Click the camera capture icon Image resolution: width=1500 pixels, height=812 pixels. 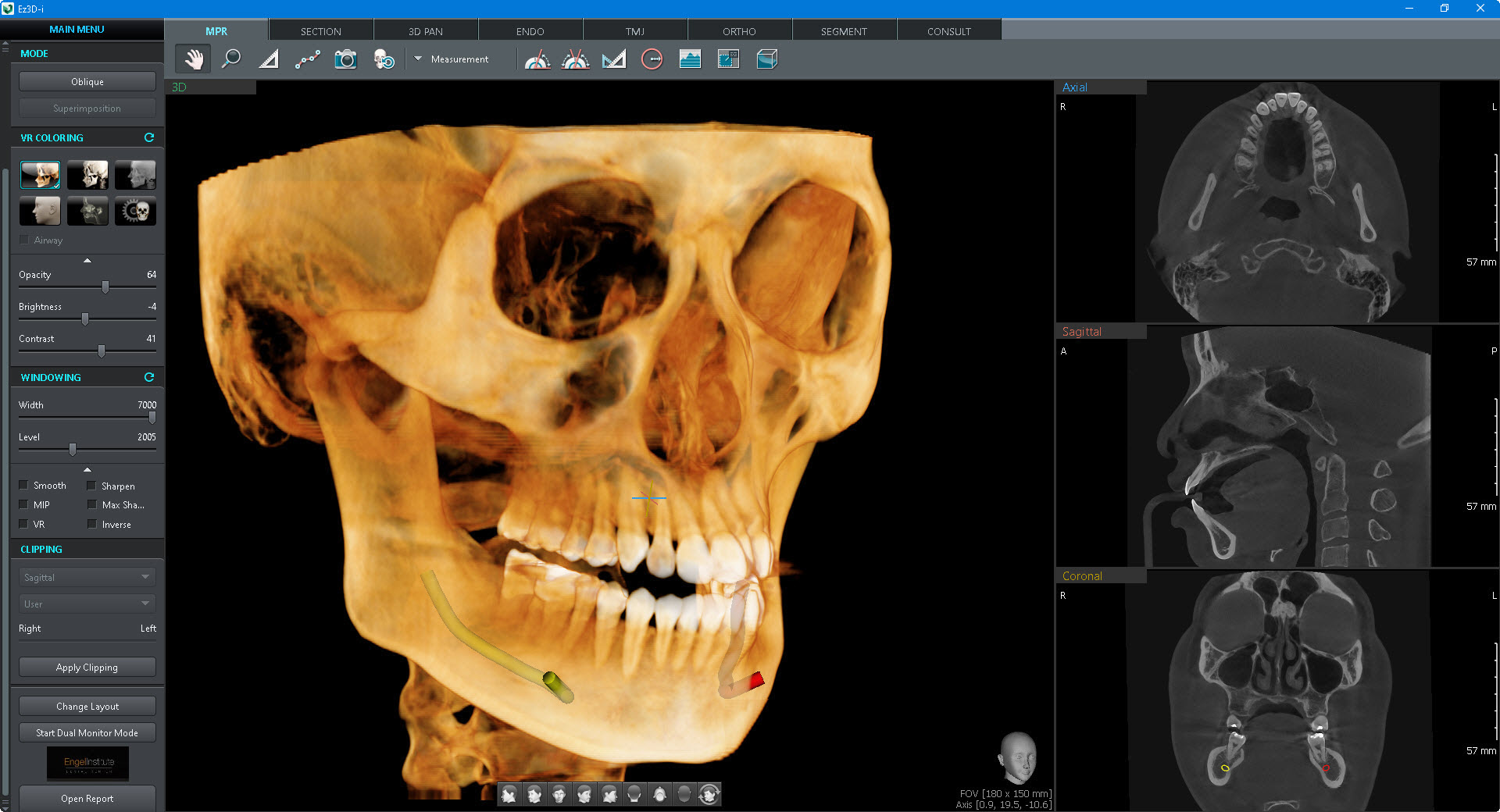pos(345,59)
